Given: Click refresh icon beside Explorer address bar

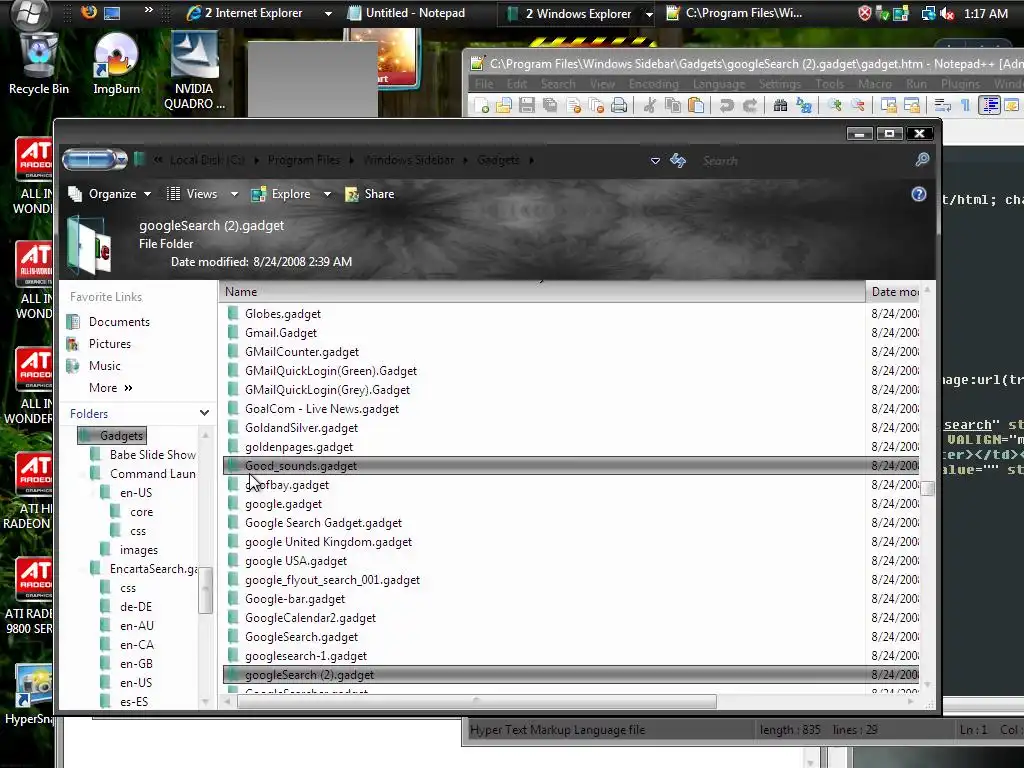Looking at the screenshot, I should pos(678,161).
